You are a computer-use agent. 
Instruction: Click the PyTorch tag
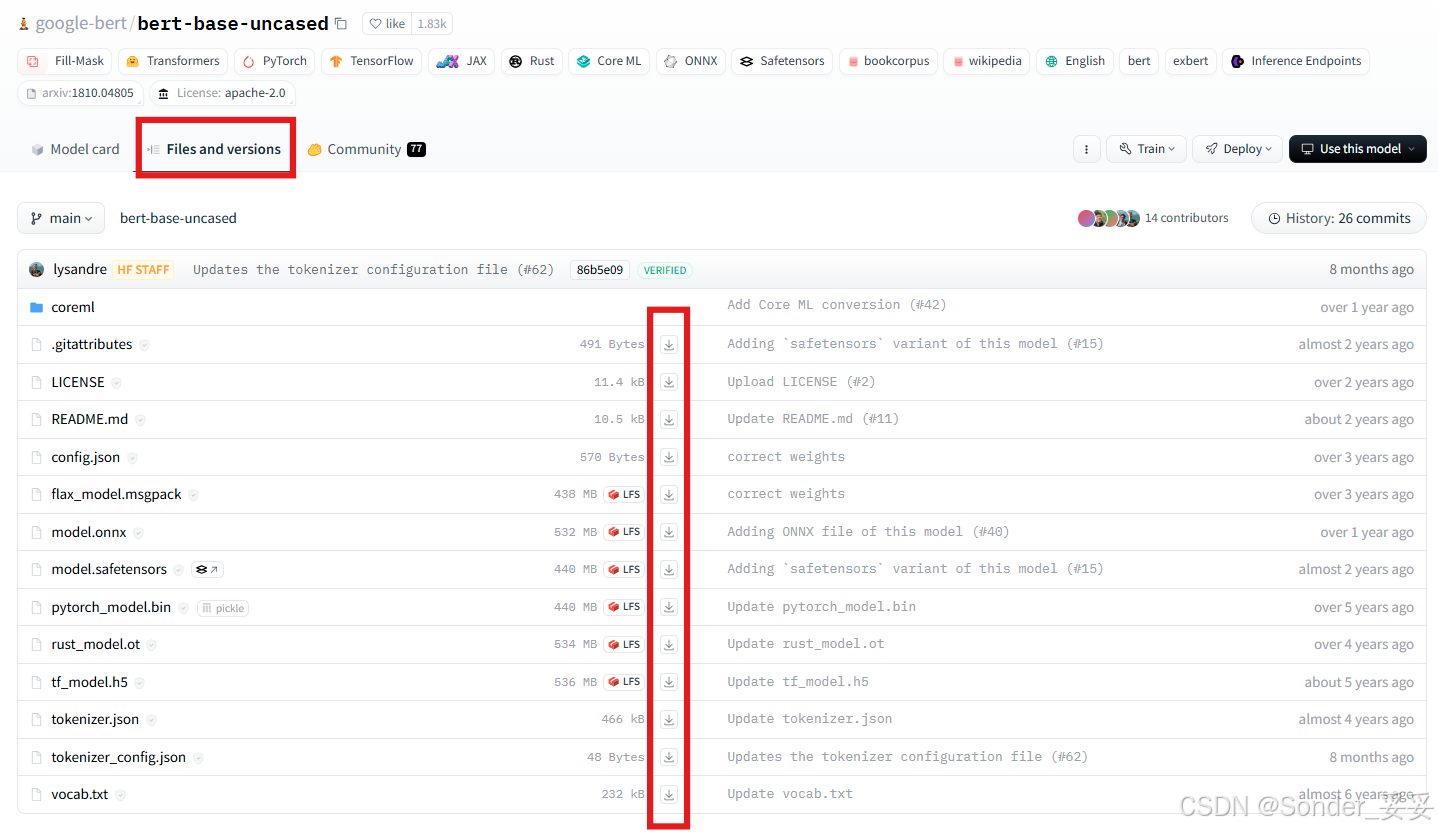(275, 61)
